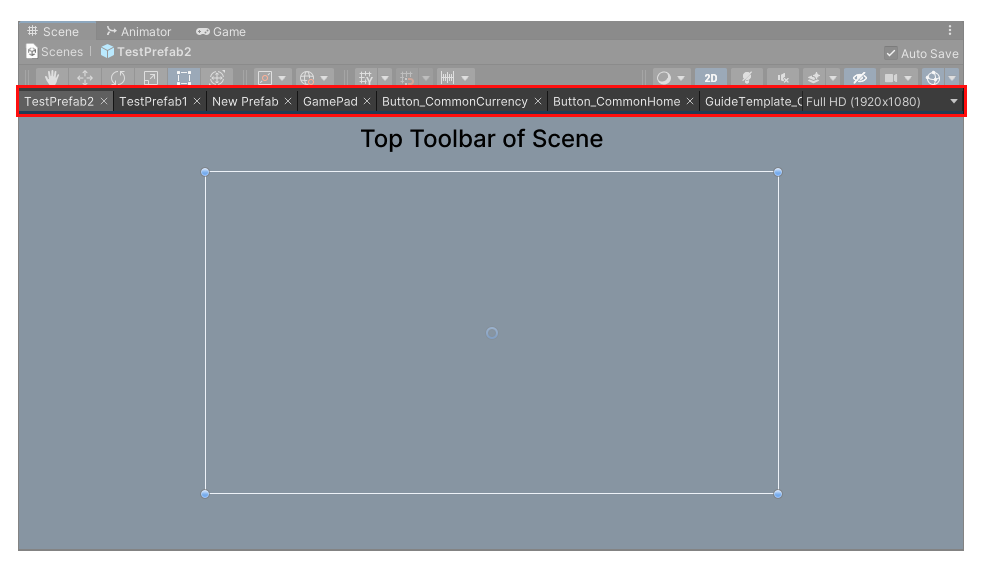
Task: Select the Hand view tool
Action: tap(51, 77)
